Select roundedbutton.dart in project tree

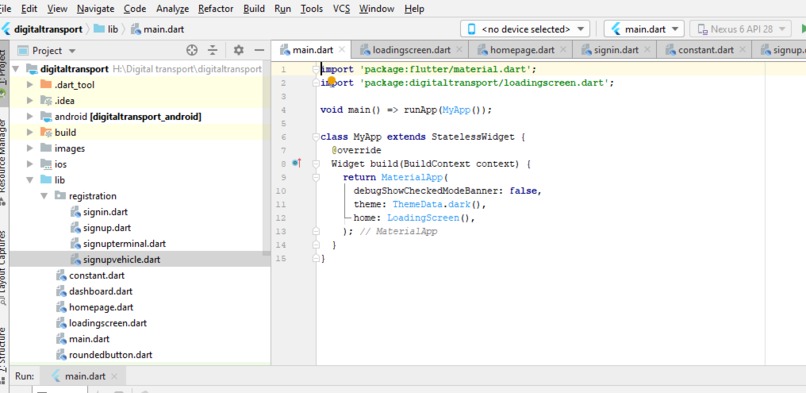(x=111, y=354)
